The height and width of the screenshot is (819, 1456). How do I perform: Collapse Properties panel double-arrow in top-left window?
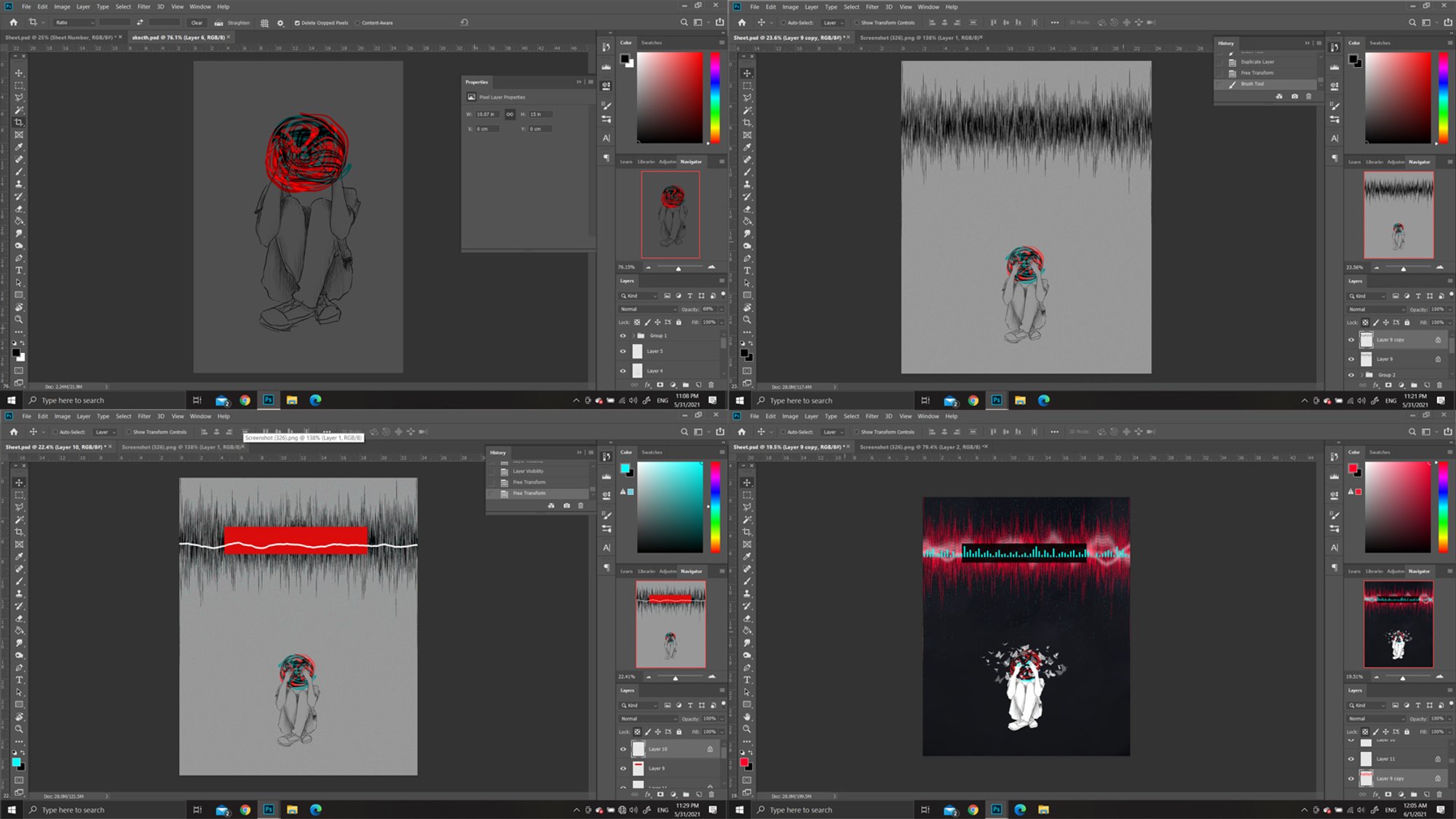point(579,82)
